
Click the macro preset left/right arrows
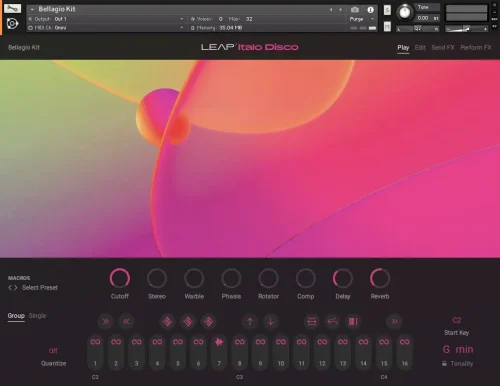pyautogui.click(x=13, y=288)
